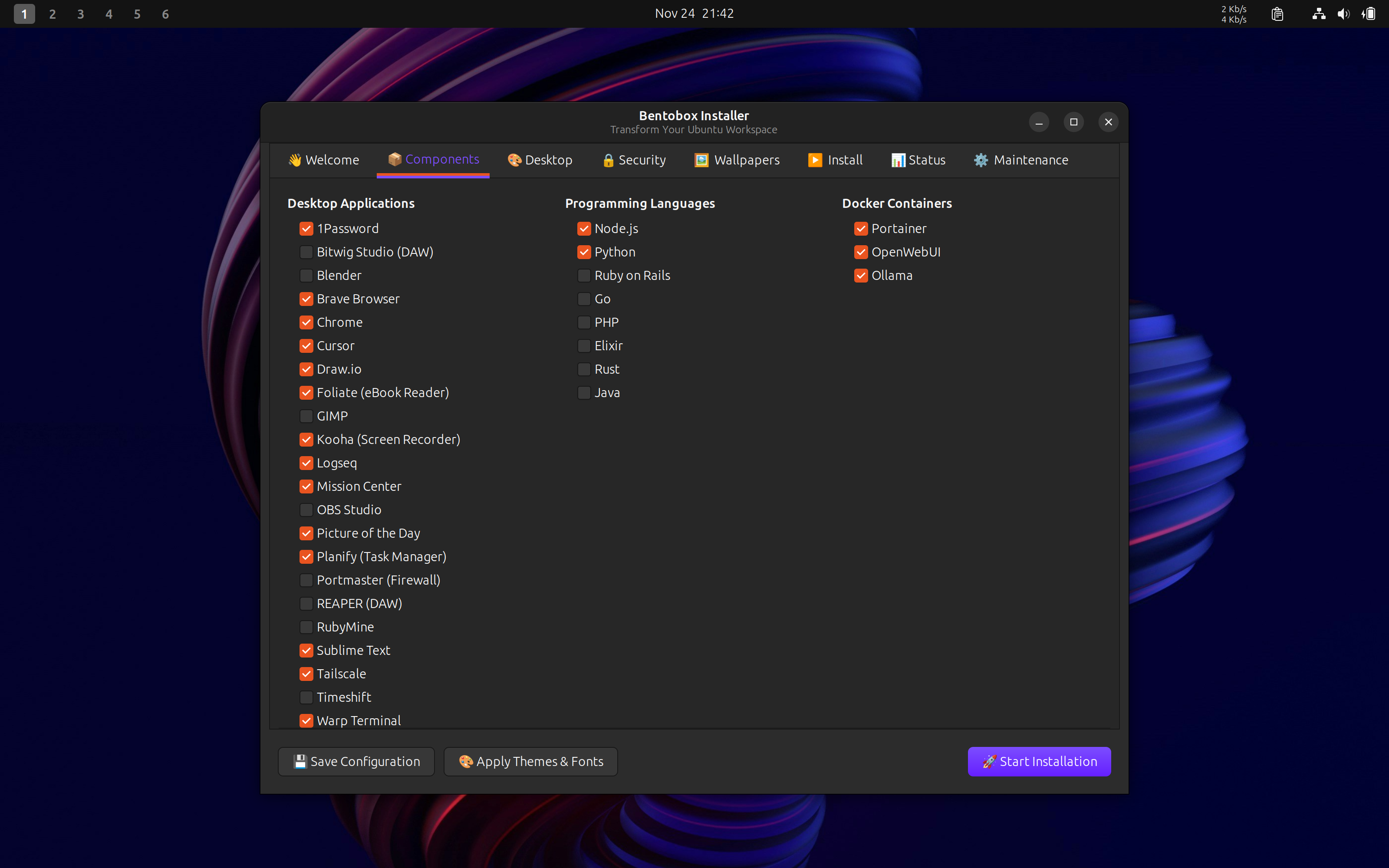Click the speaker volume icon in the system tray

[x=1344, y=14]
